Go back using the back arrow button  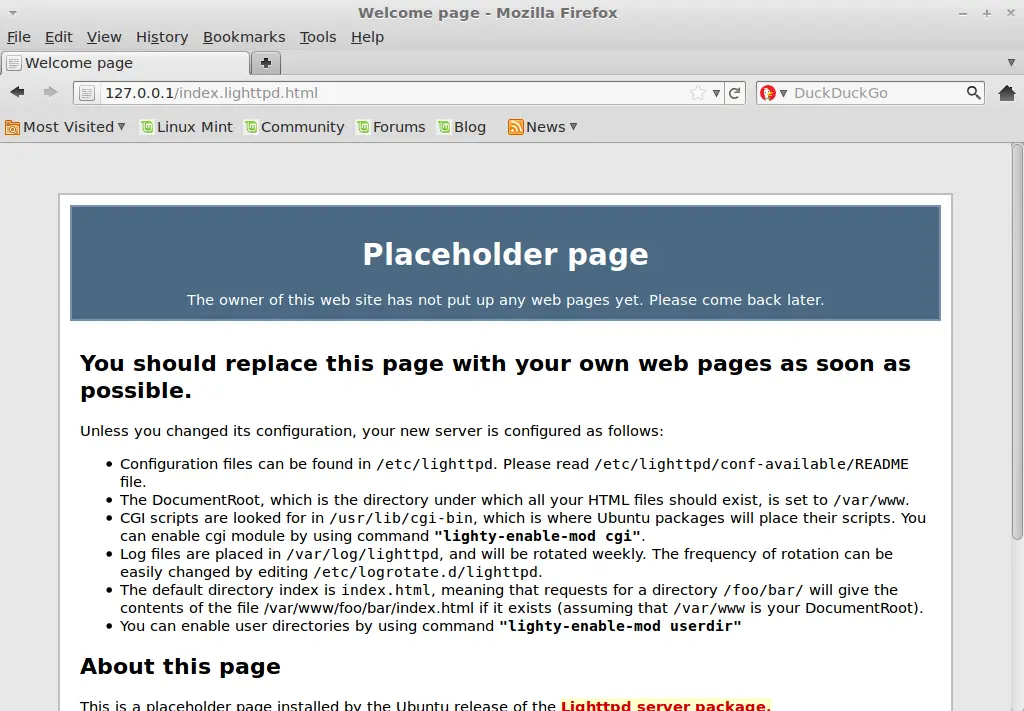tap(18, 92)
